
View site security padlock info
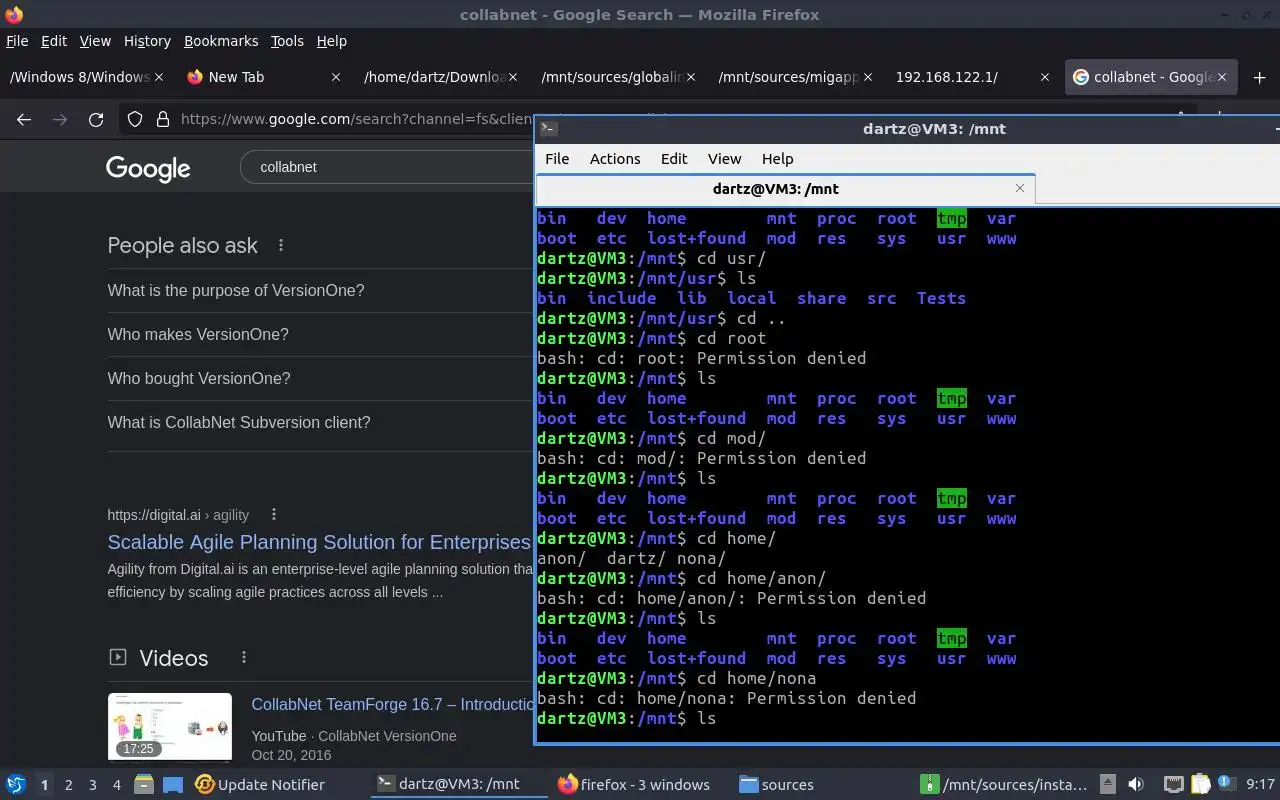[163, 119]
